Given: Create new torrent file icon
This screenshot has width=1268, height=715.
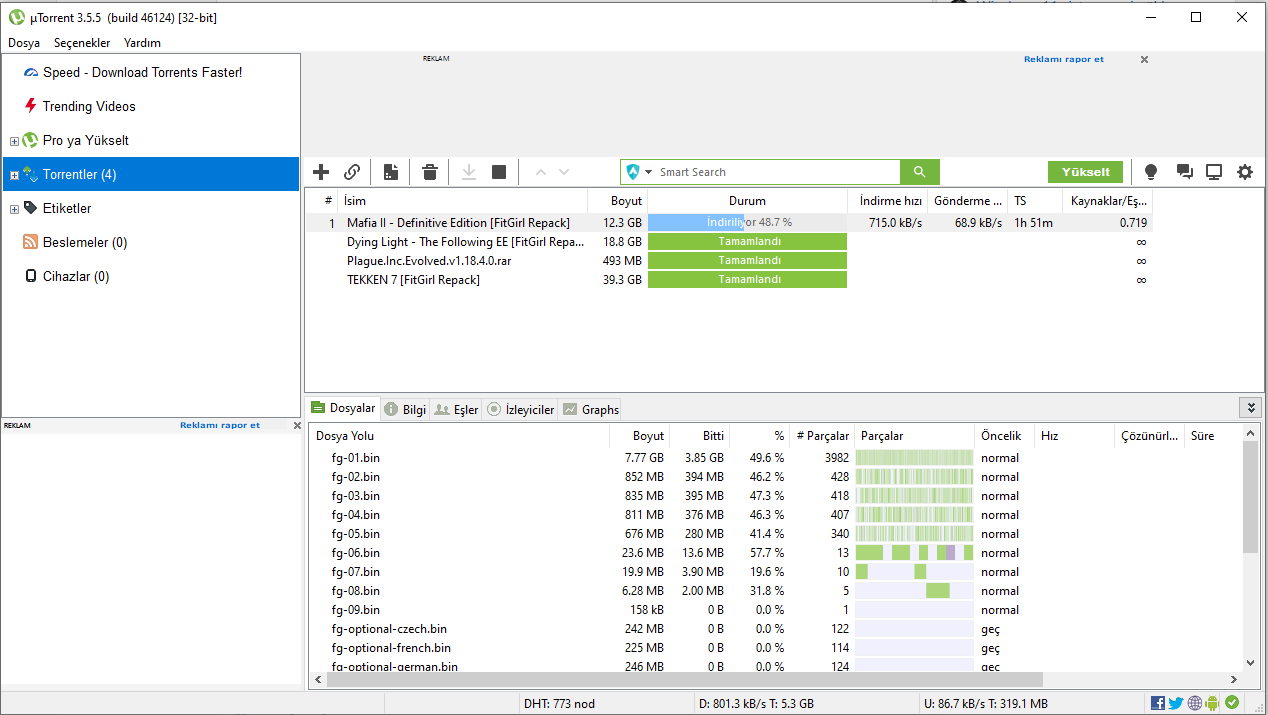Looking at the screenshot, I should click(x=390, y=172).
